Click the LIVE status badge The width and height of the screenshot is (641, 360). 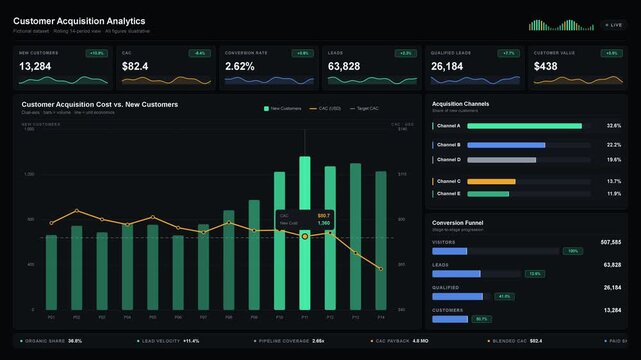(613, 25)
